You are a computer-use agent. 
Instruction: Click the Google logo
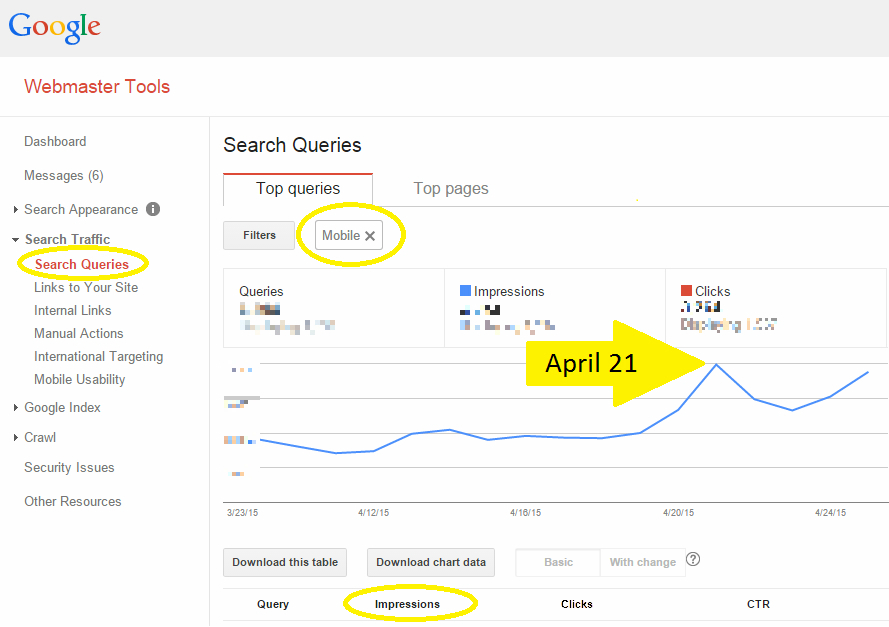(x=54, y=27)
